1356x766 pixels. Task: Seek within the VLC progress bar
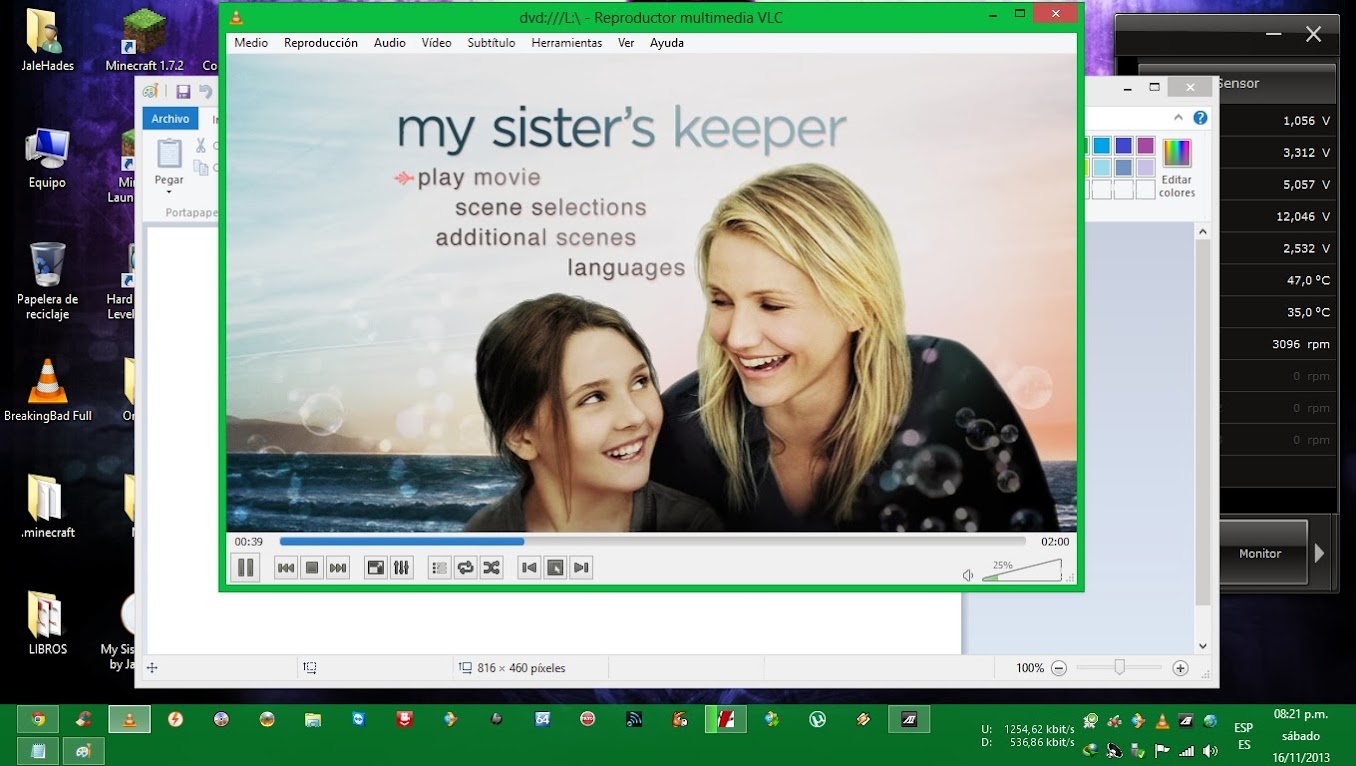coord(653,541)
